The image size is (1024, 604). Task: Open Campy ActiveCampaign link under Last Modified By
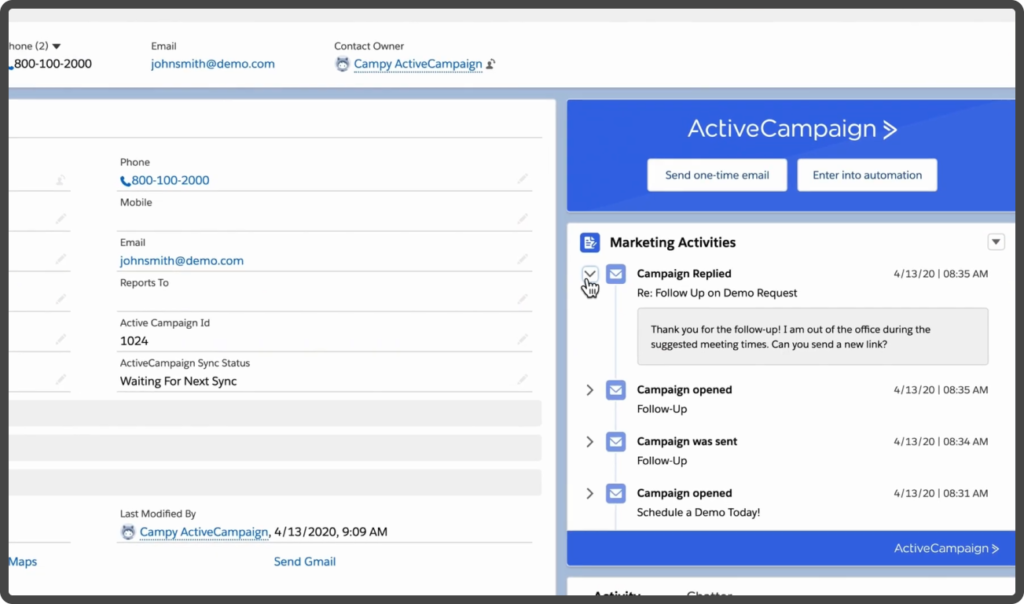[x=204, y=532]
